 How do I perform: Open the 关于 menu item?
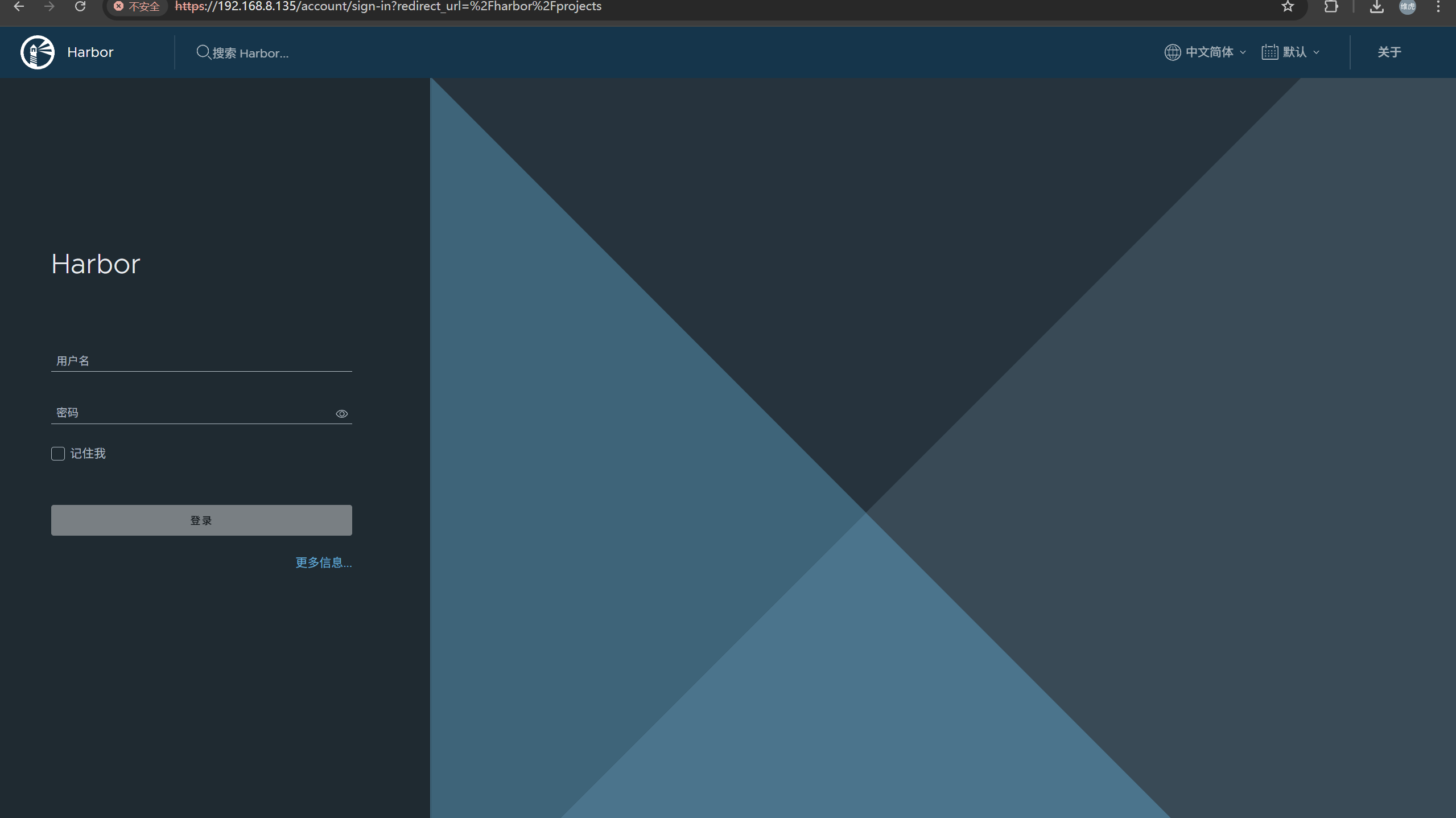pyautogui.click(x=1389, y=52)
